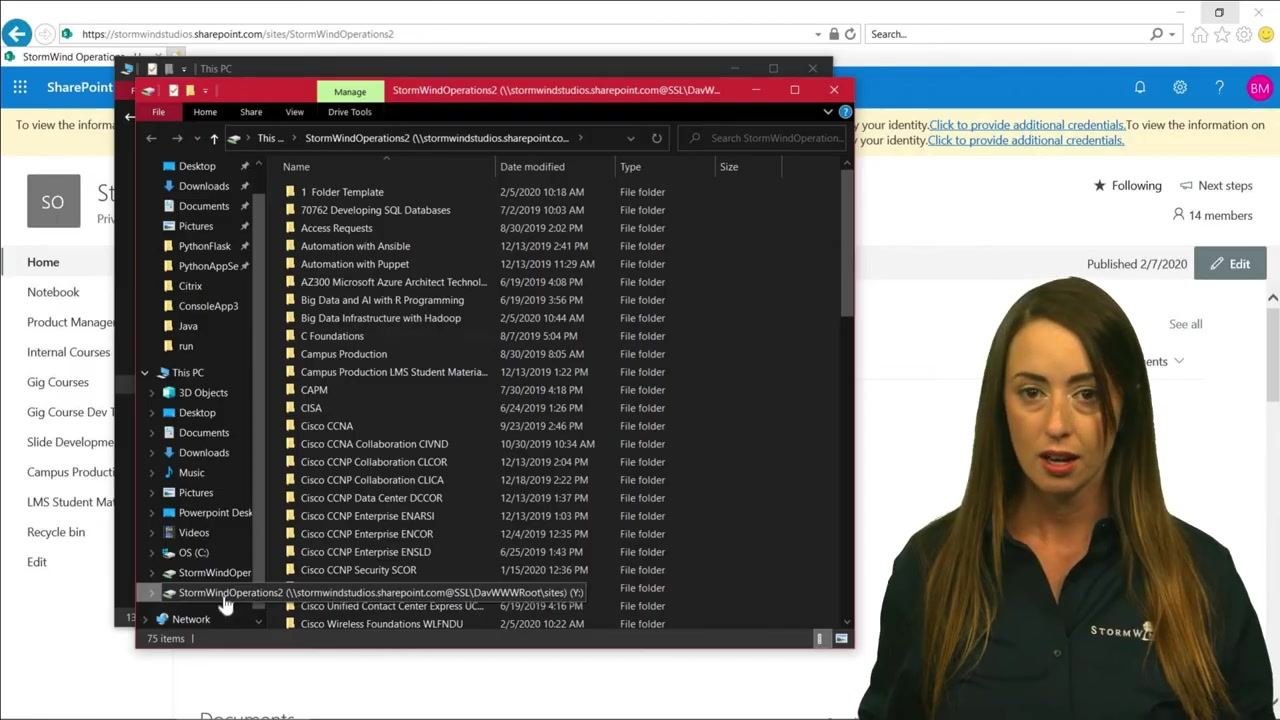1280x720 pixels.
Task: Open the SharePoint help question mark
Action: point(1219,87)
